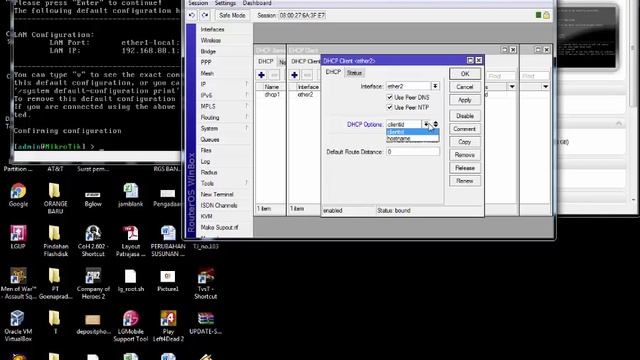
Task: Open the Session menu
Action: (198, 3)
